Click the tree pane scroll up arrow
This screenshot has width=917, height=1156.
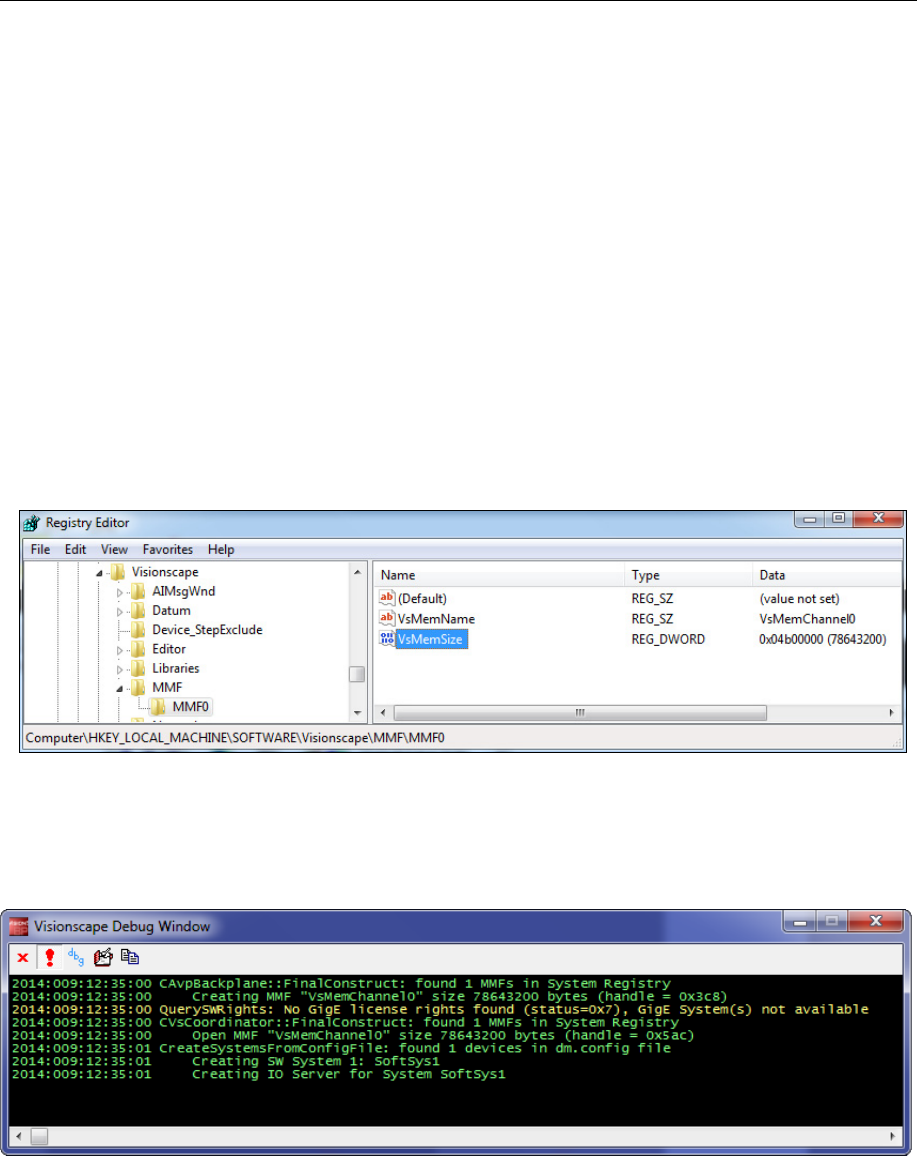click(358, 572)
